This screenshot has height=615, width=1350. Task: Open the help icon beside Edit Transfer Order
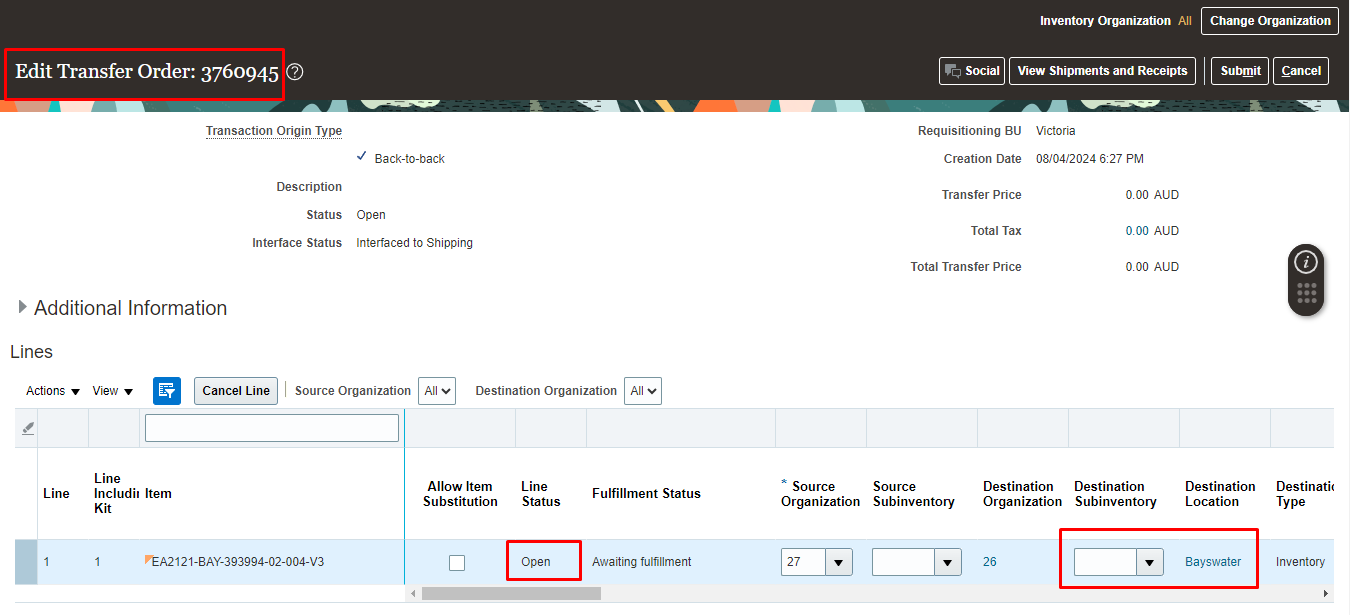(x=295, y=71)
